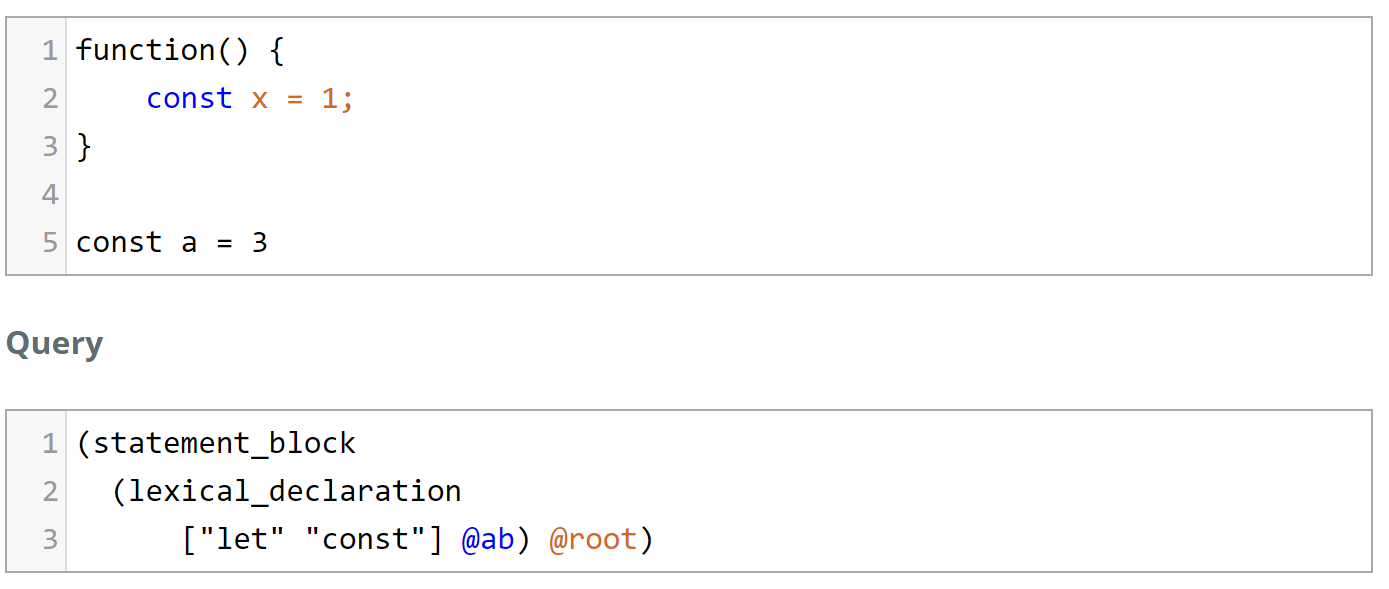Click the blue "const" keyword before x
The height and width of the screenshot is (589, 1389).
pyautogui.click(x=189, y=98)
